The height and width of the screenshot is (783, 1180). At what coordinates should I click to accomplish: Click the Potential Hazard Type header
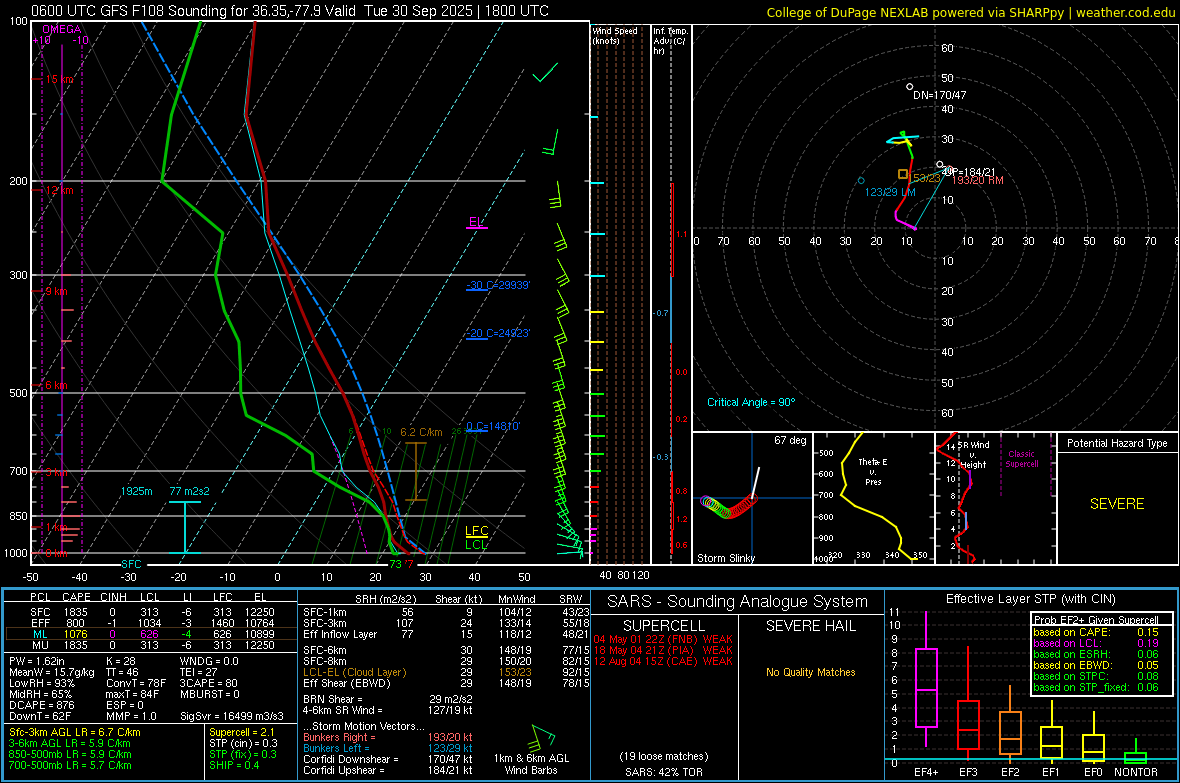coord(1117,443)
